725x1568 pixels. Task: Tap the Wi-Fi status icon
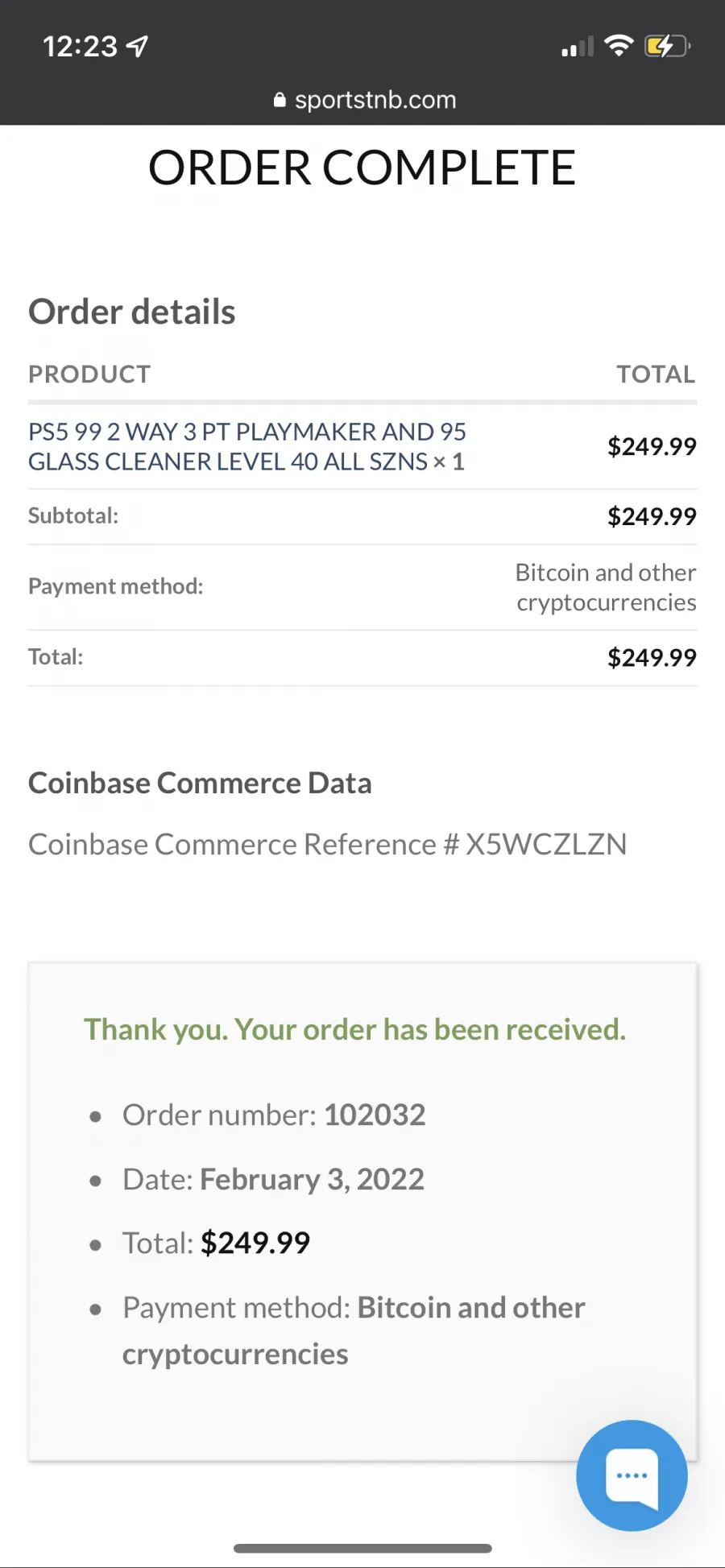pyautogui.click(x=619, y=46)
